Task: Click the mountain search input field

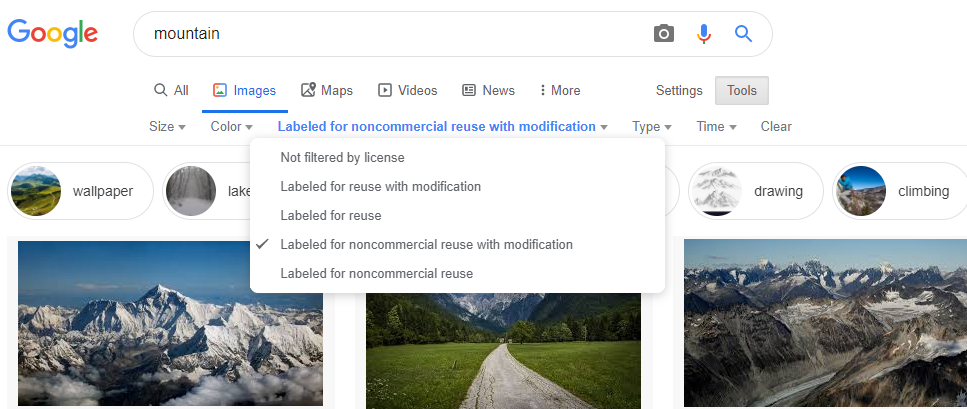Action: click(400, 34)
